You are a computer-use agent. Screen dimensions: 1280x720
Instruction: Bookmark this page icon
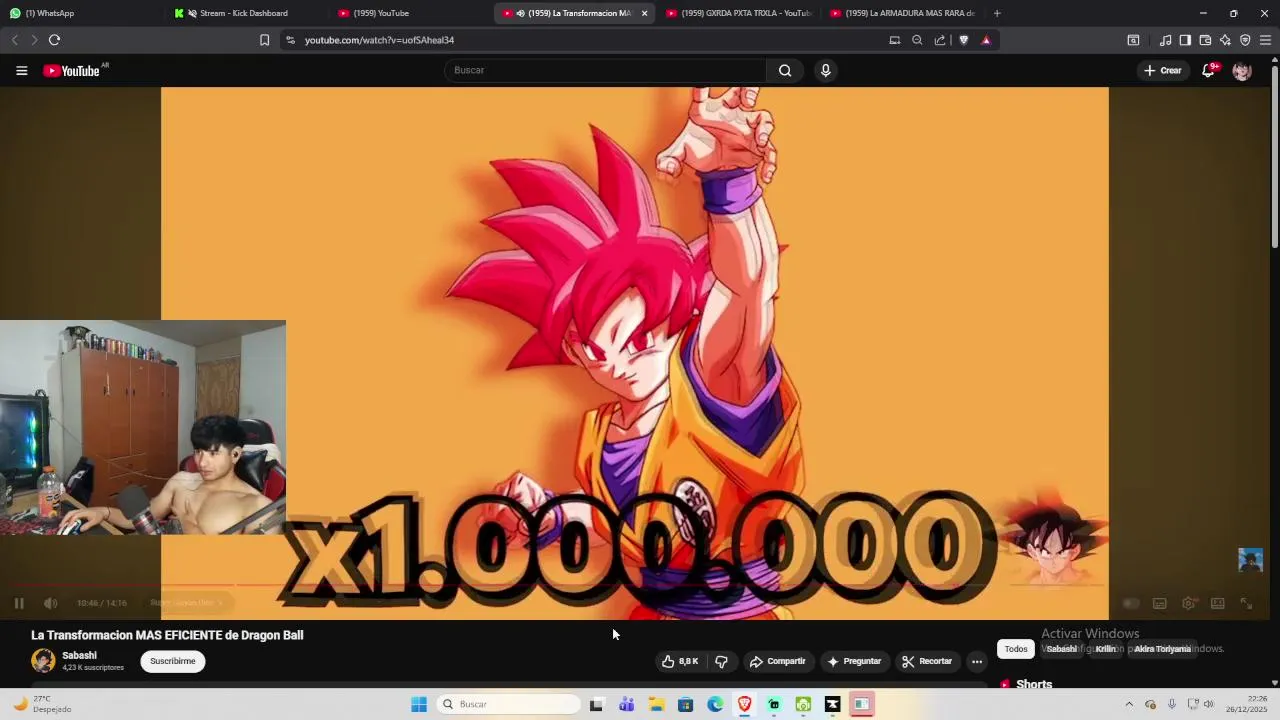pos(264,40)
